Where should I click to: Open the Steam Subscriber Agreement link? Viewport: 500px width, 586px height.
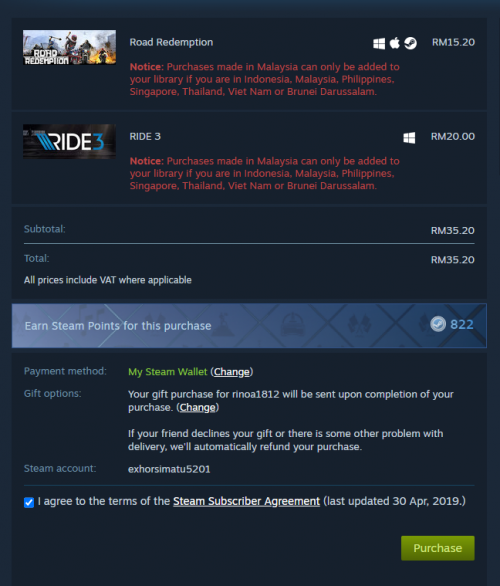246,501
